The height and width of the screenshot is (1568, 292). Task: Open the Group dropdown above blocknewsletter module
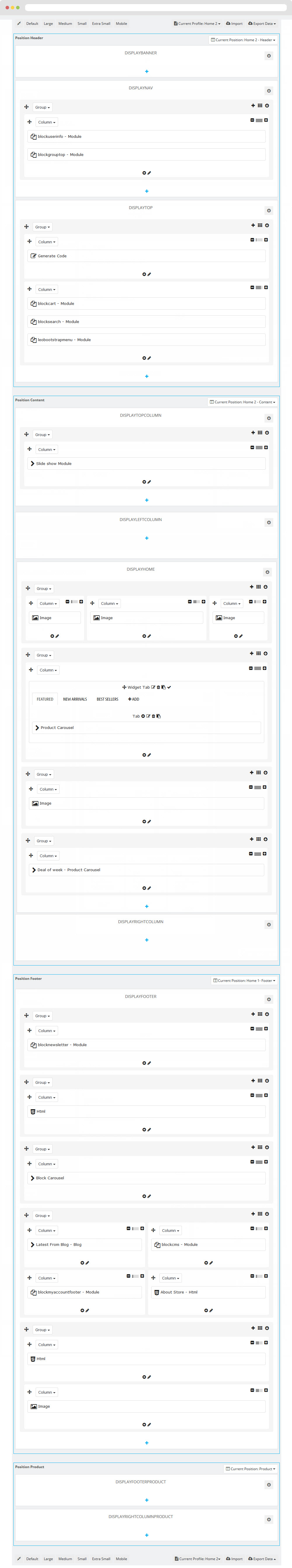point(43,1016)
